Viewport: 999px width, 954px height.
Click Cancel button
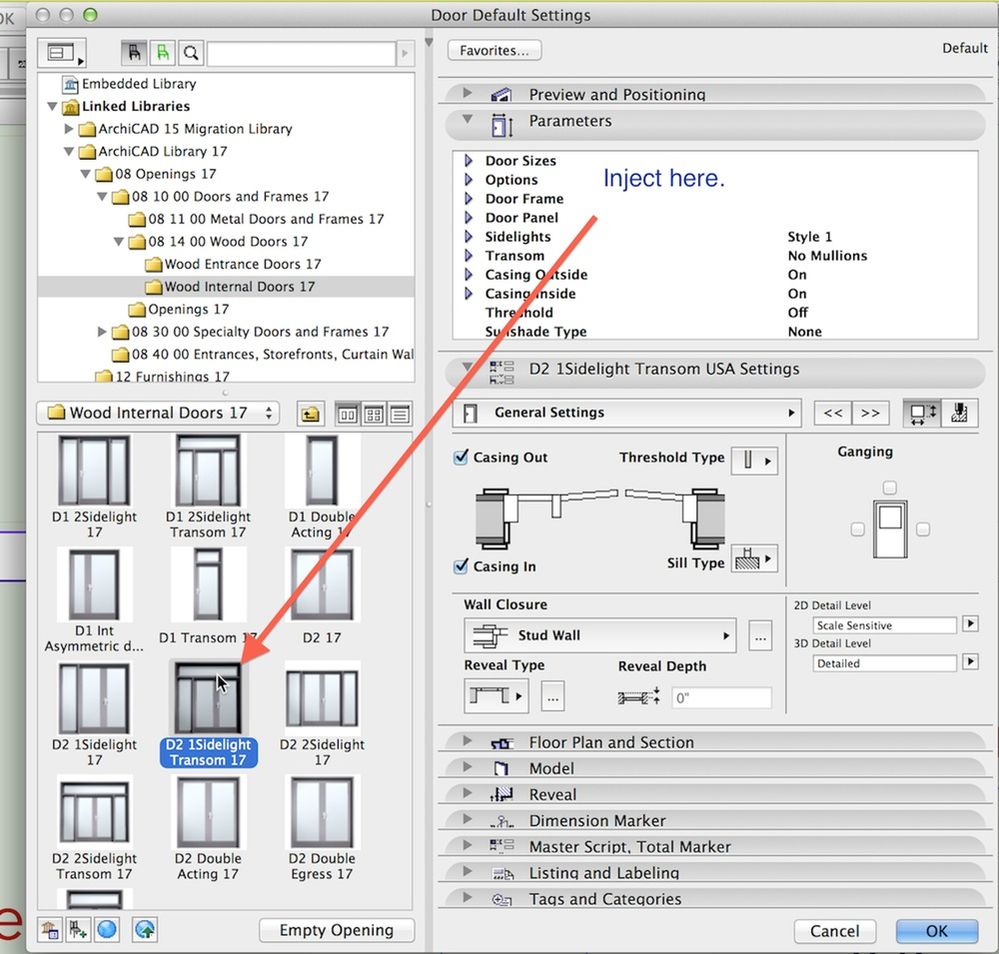(834, 931)
